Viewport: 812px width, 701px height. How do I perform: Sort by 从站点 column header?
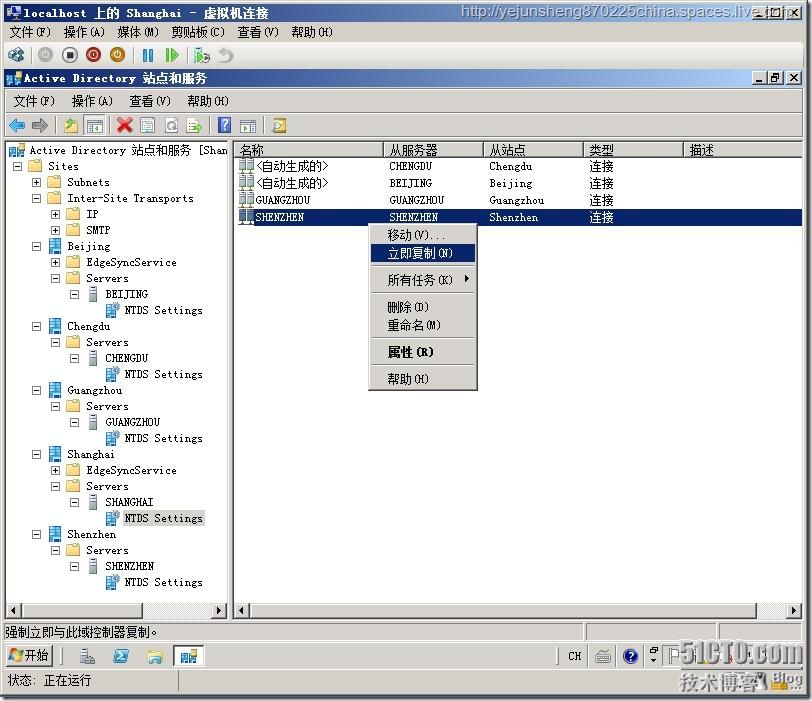533,150
